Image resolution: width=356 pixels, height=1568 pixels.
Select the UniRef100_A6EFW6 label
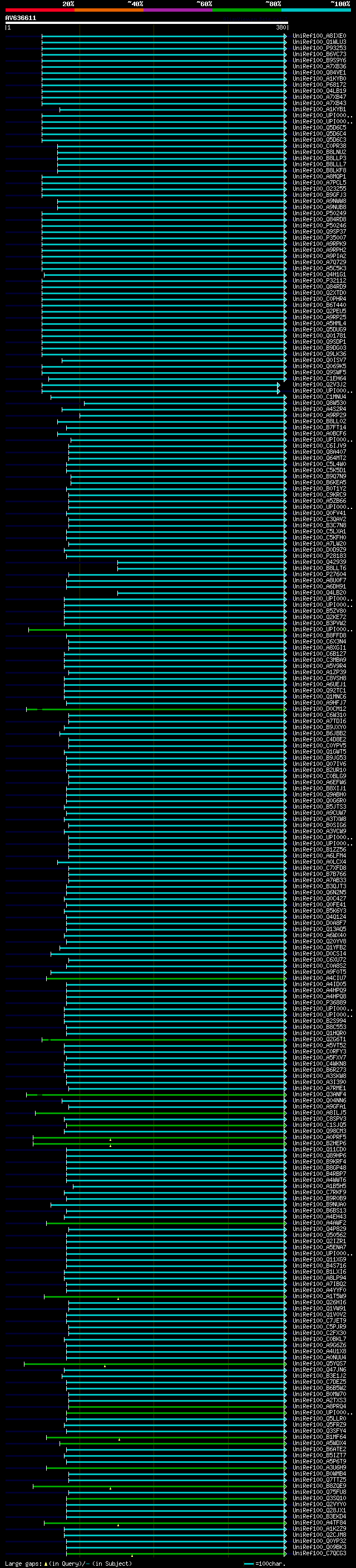(x=319, y=782)
